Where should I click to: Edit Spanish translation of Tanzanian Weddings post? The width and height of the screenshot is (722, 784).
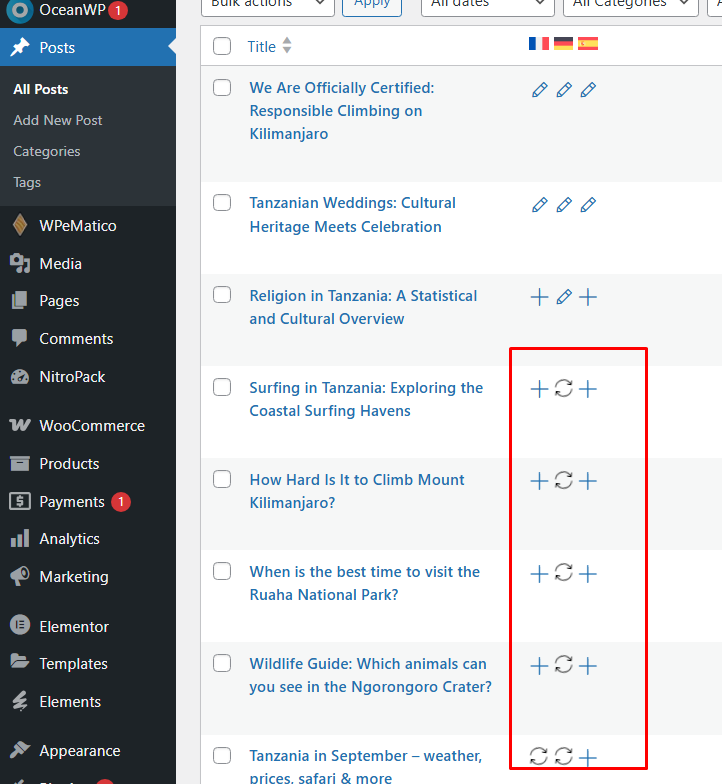(x=588, y=205)
